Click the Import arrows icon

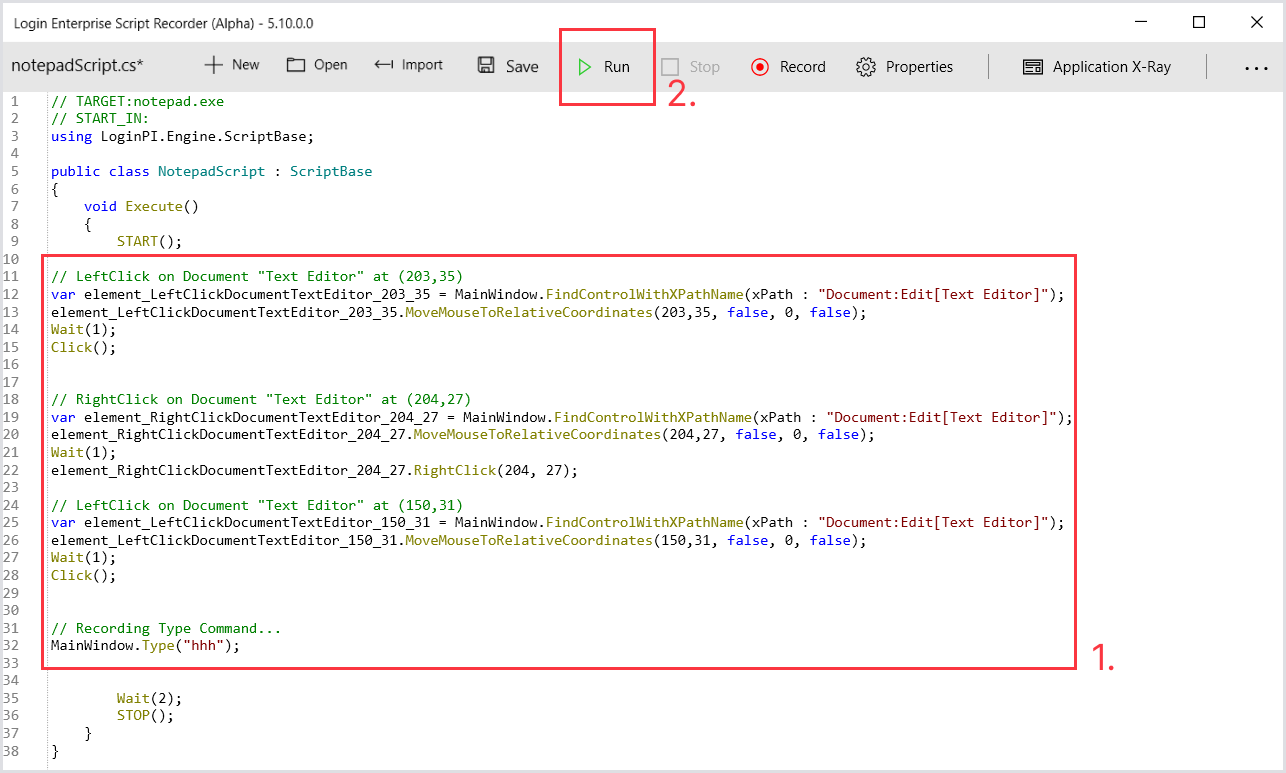point(384,65)
